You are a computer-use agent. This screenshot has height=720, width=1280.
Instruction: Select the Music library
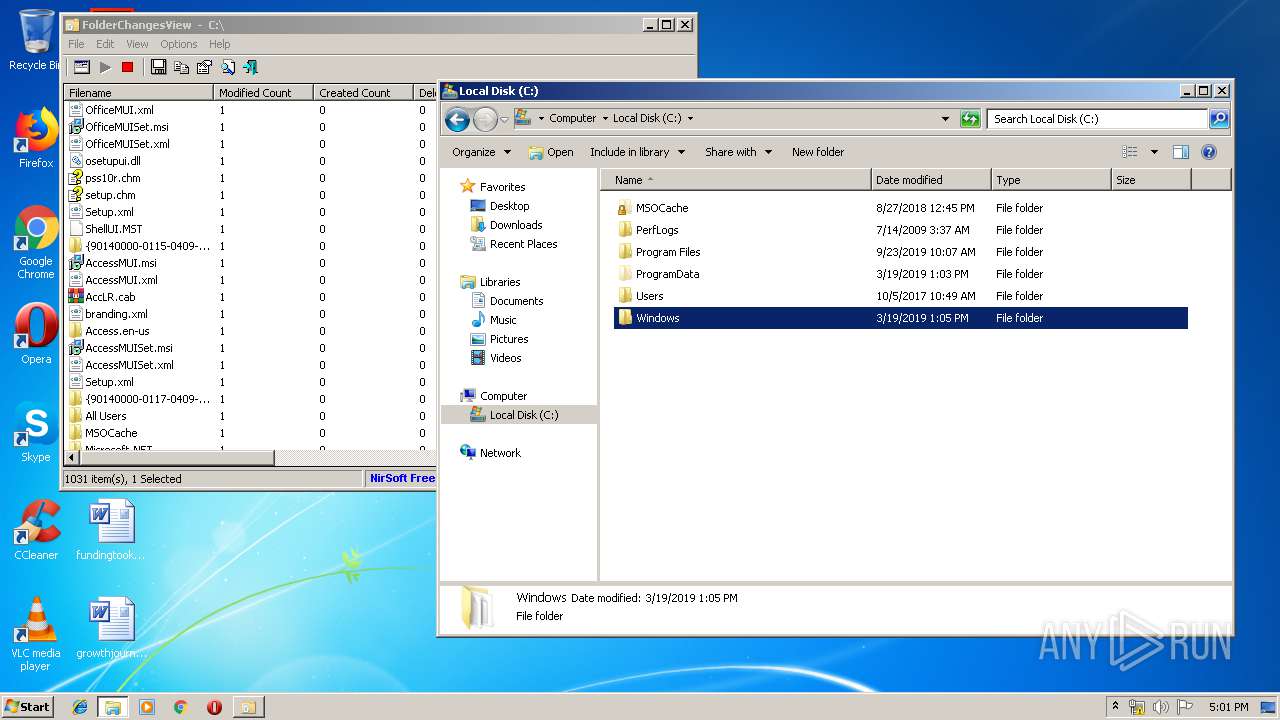[x=494, y=320]
